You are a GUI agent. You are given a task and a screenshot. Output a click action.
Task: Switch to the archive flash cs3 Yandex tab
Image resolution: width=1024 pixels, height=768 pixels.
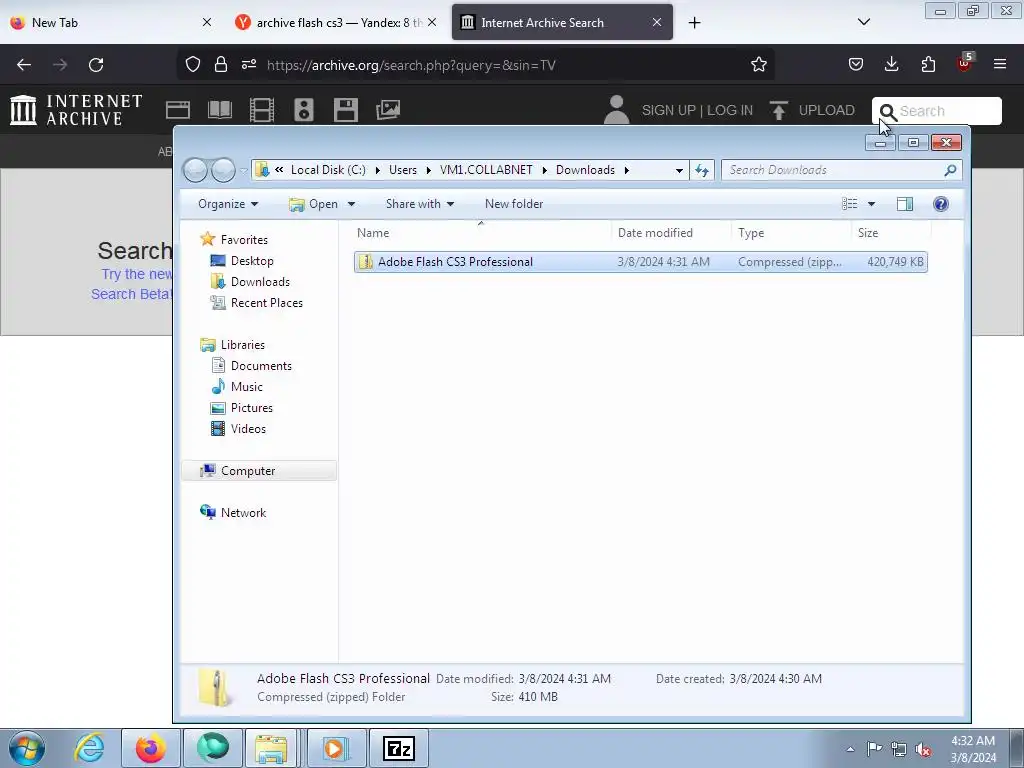click(336, 23)
